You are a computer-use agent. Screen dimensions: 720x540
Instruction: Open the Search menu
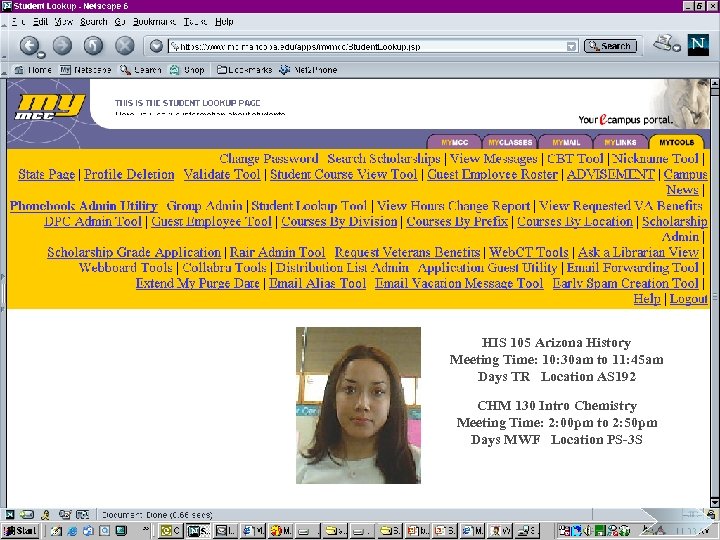[x=94, y=22]
